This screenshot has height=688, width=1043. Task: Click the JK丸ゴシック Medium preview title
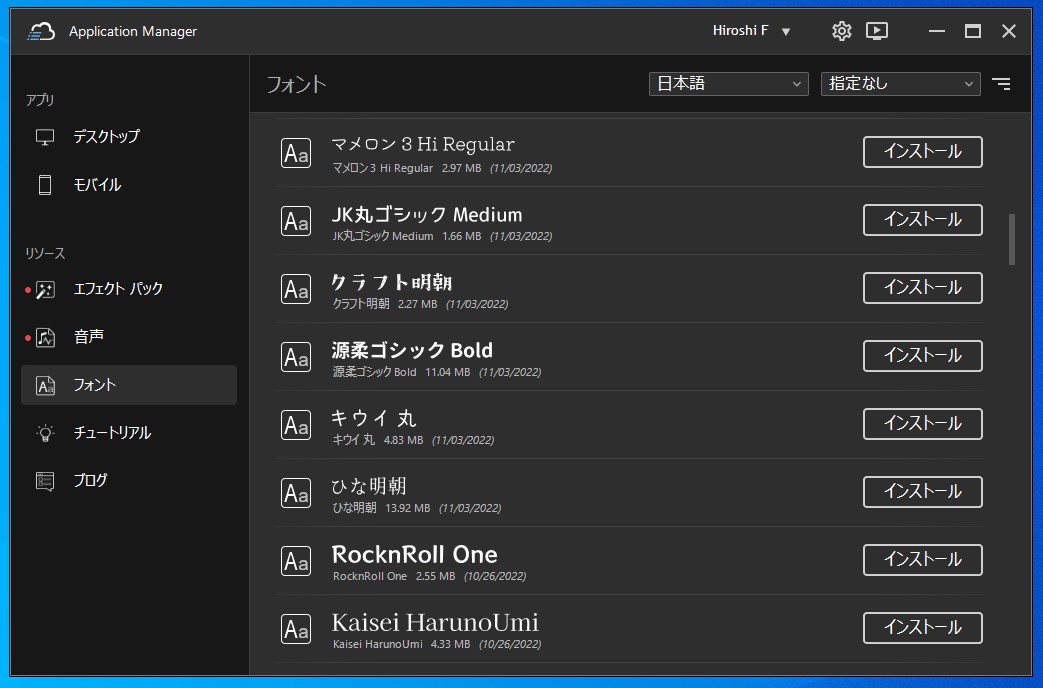(x=427, y=214)
